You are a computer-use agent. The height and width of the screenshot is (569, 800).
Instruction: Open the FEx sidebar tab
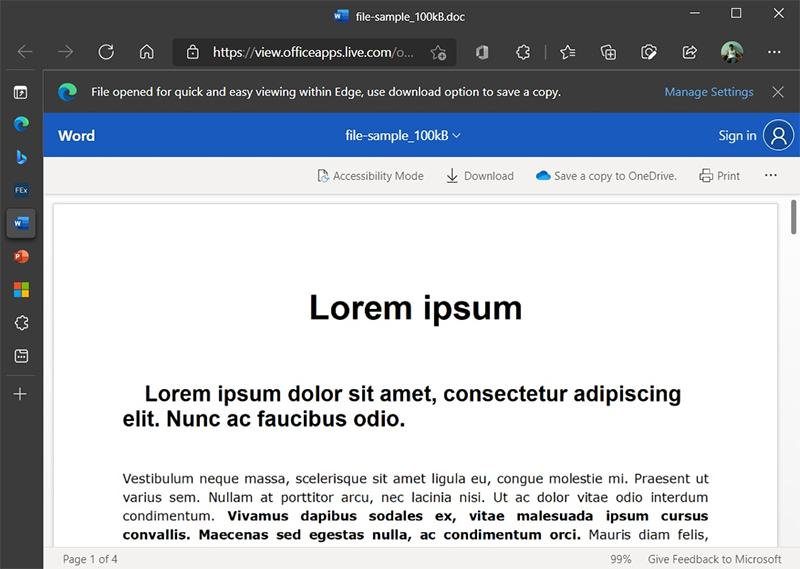[x=21, y=190]
